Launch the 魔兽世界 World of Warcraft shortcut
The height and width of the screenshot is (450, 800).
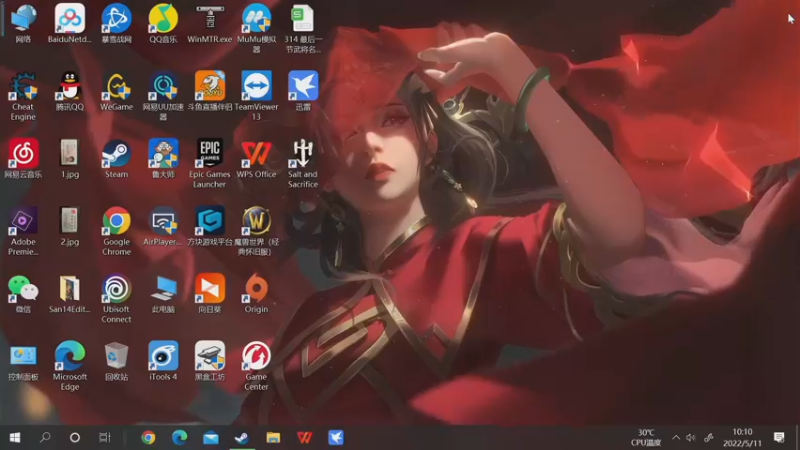(256, 231)
